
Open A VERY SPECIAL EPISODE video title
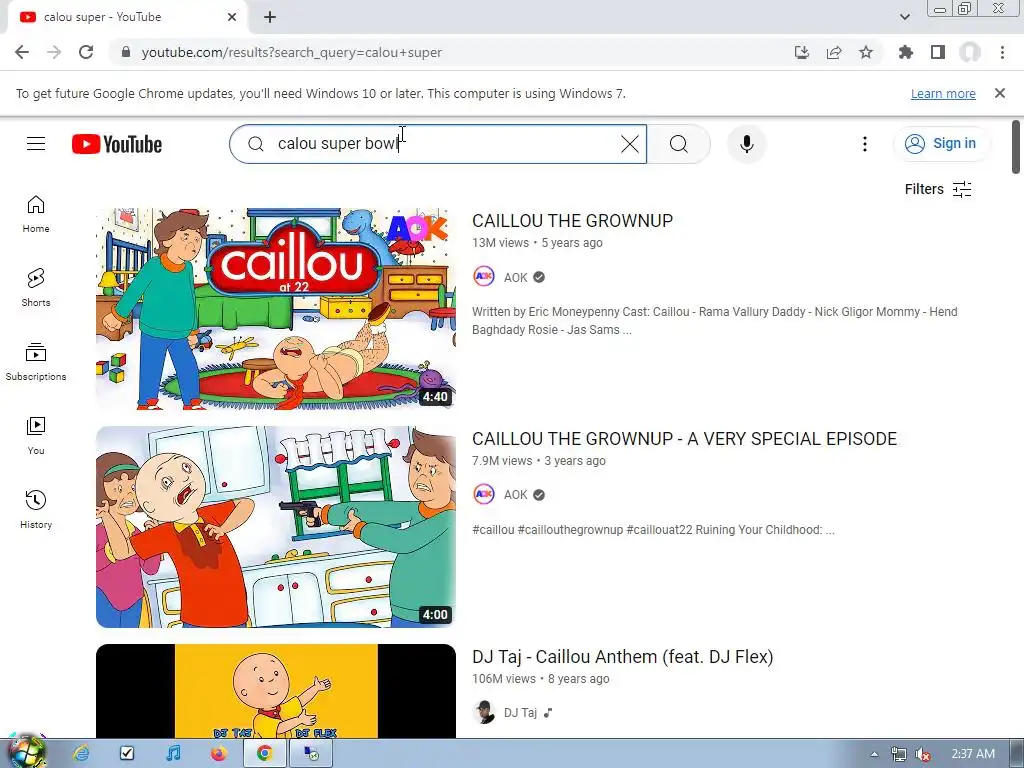point(684,439)
